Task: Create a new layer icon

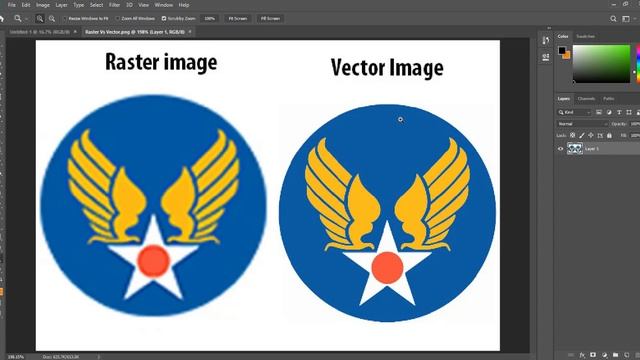Action: click(x=627, y=355)
